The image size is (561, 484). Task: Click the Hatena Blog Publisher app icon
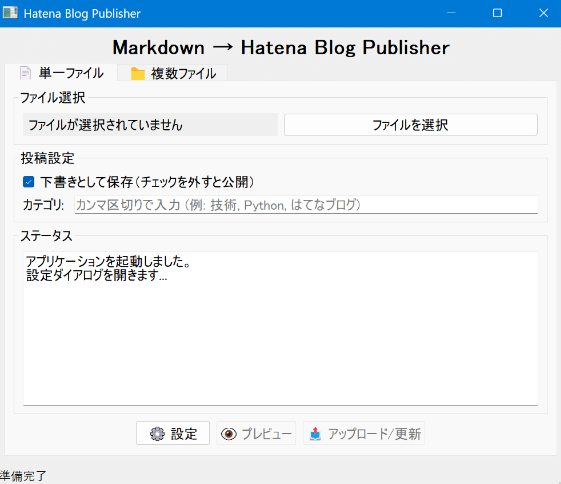(10, 13)
